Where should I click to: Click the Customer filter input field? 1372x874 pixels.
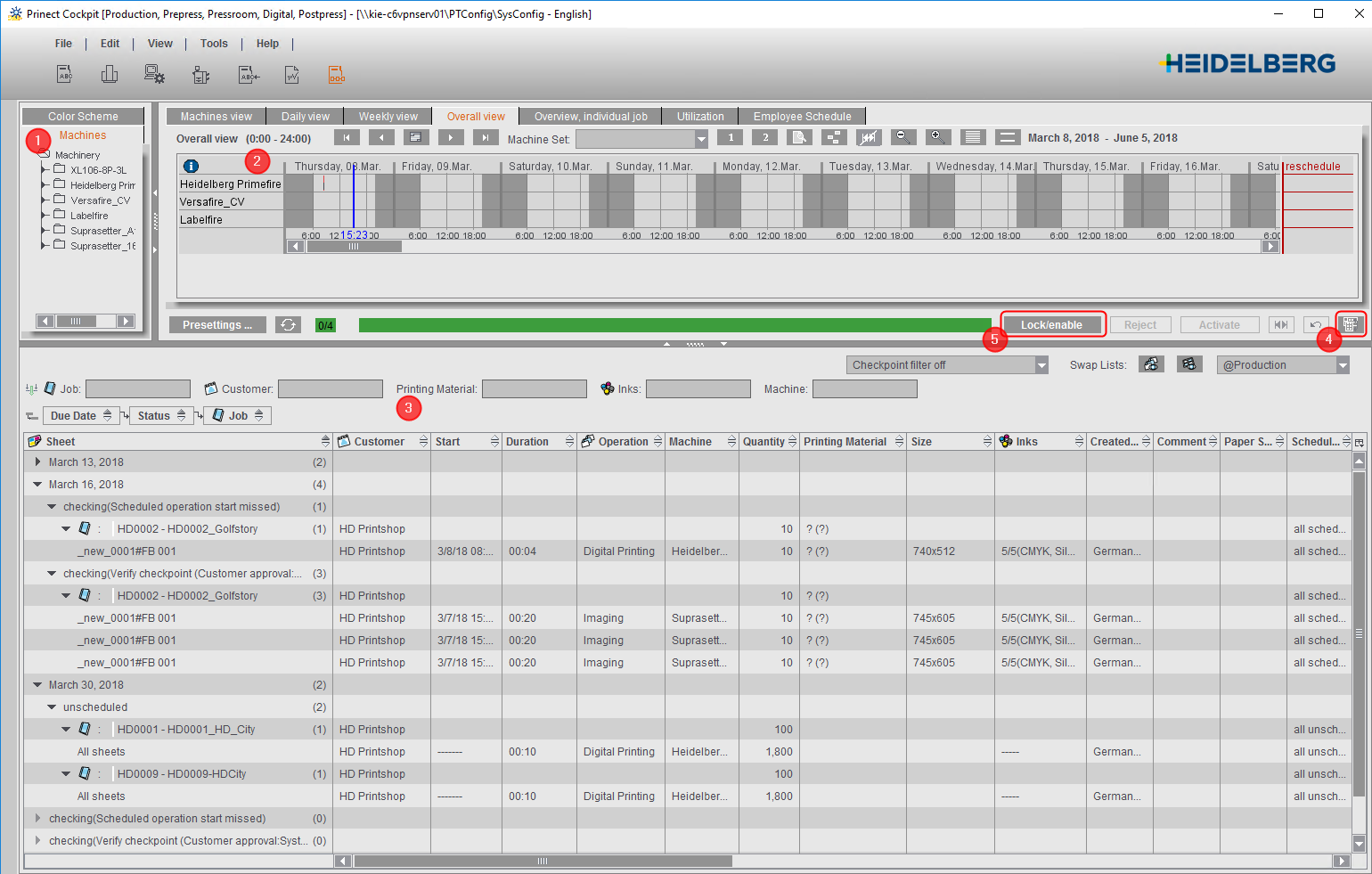coord(331,389)
